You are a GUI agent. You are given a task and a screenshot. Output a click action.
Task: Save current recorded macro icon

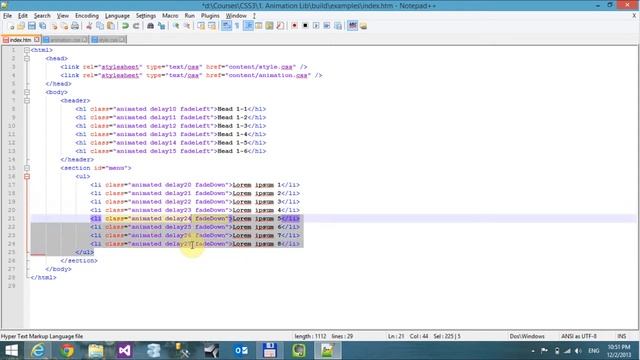click(x=338, y=26)
